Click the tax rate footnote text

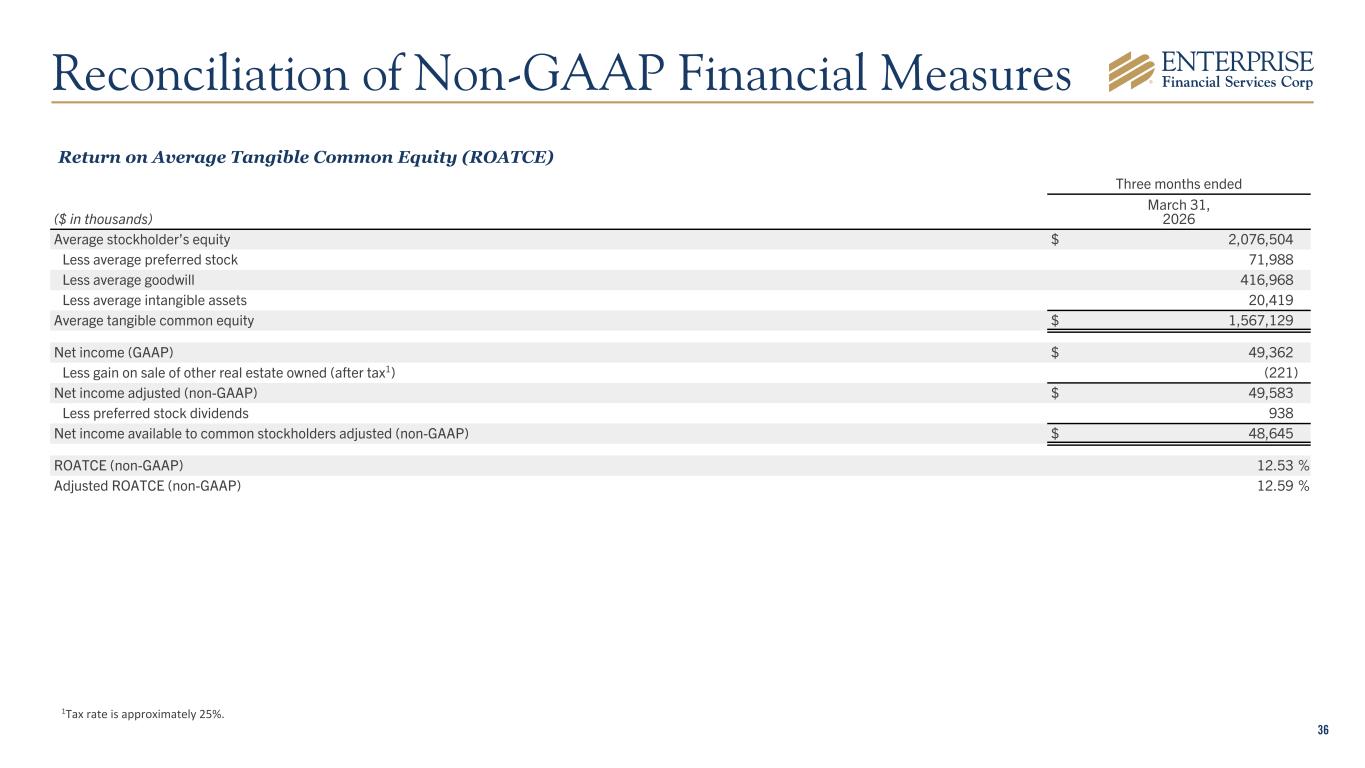click(143, 713)
